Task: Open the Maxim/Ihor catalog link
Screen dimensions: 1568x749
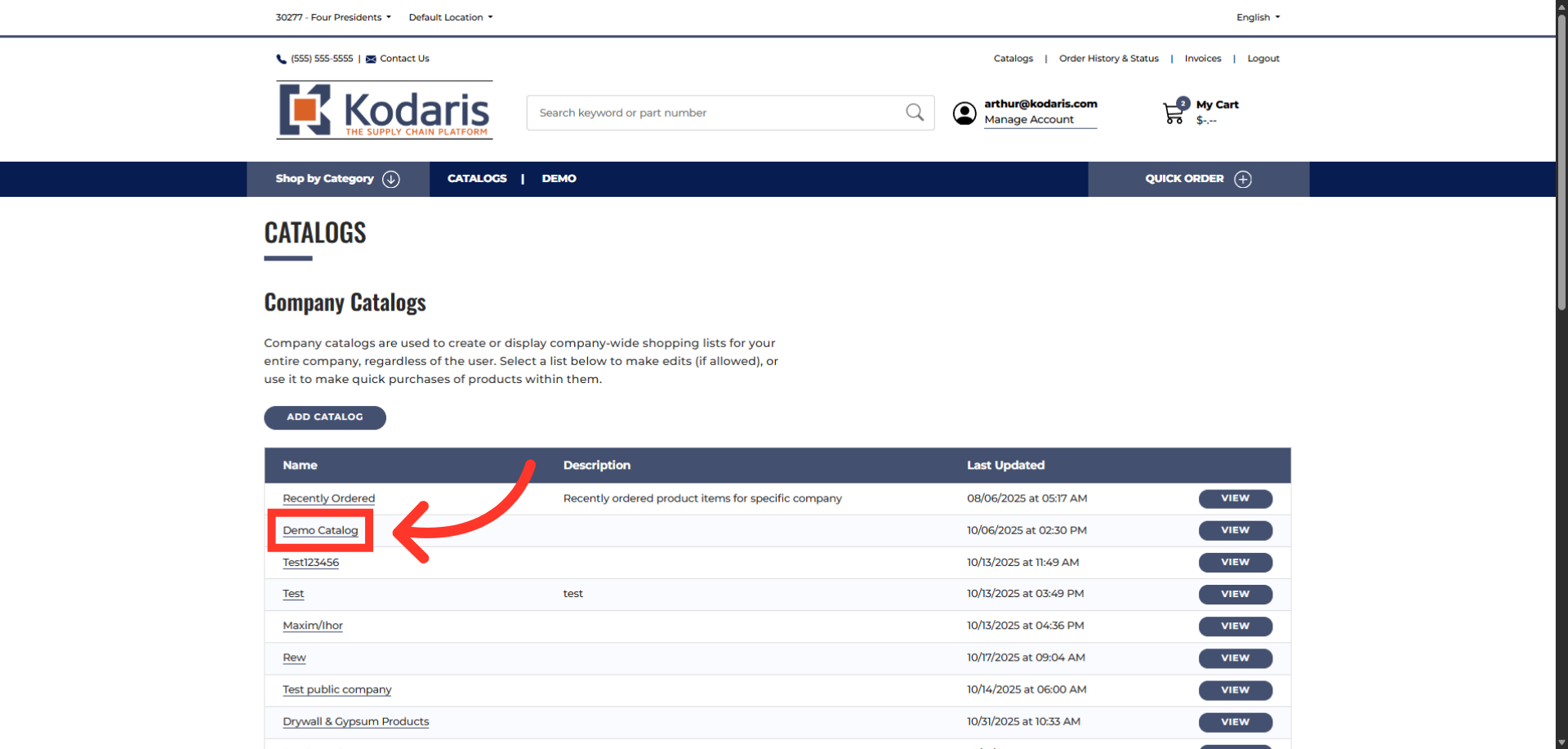Action: tap(313, 626)
